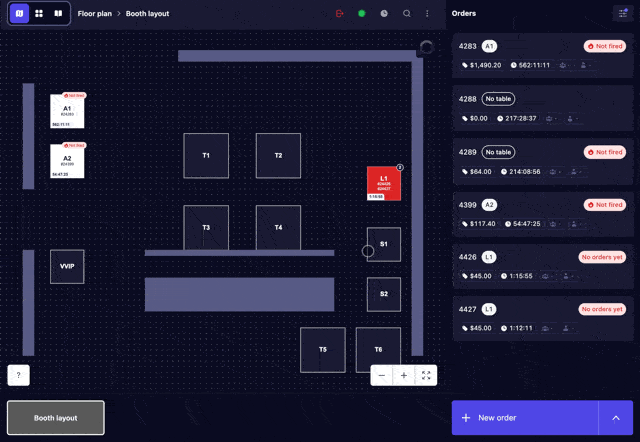The width and height of the screenshot is (640, 442).
Task: Open the help question mark button
Action: 18,375
